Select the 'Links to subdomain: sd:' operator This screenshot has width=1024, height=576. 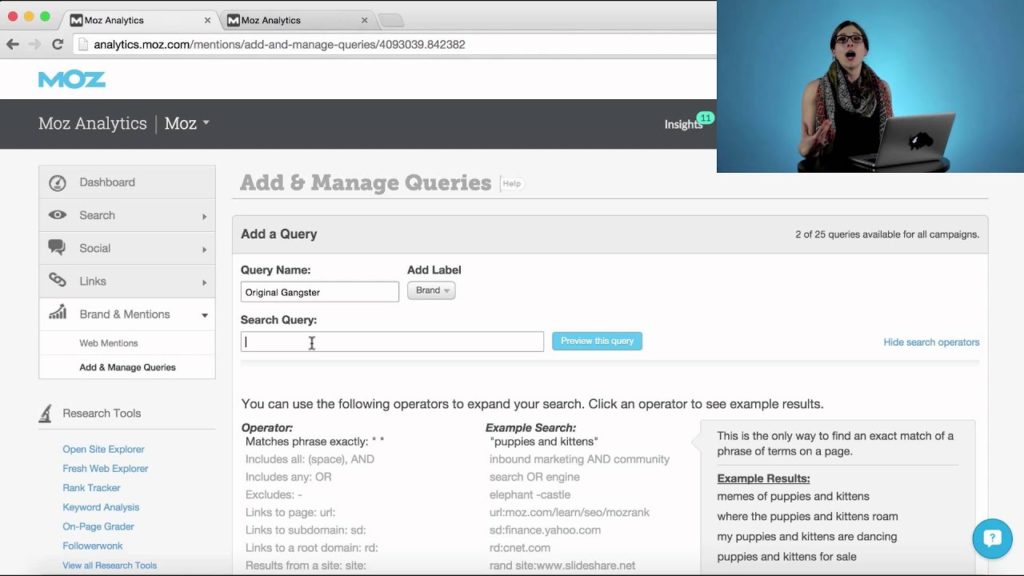(305, 530)
